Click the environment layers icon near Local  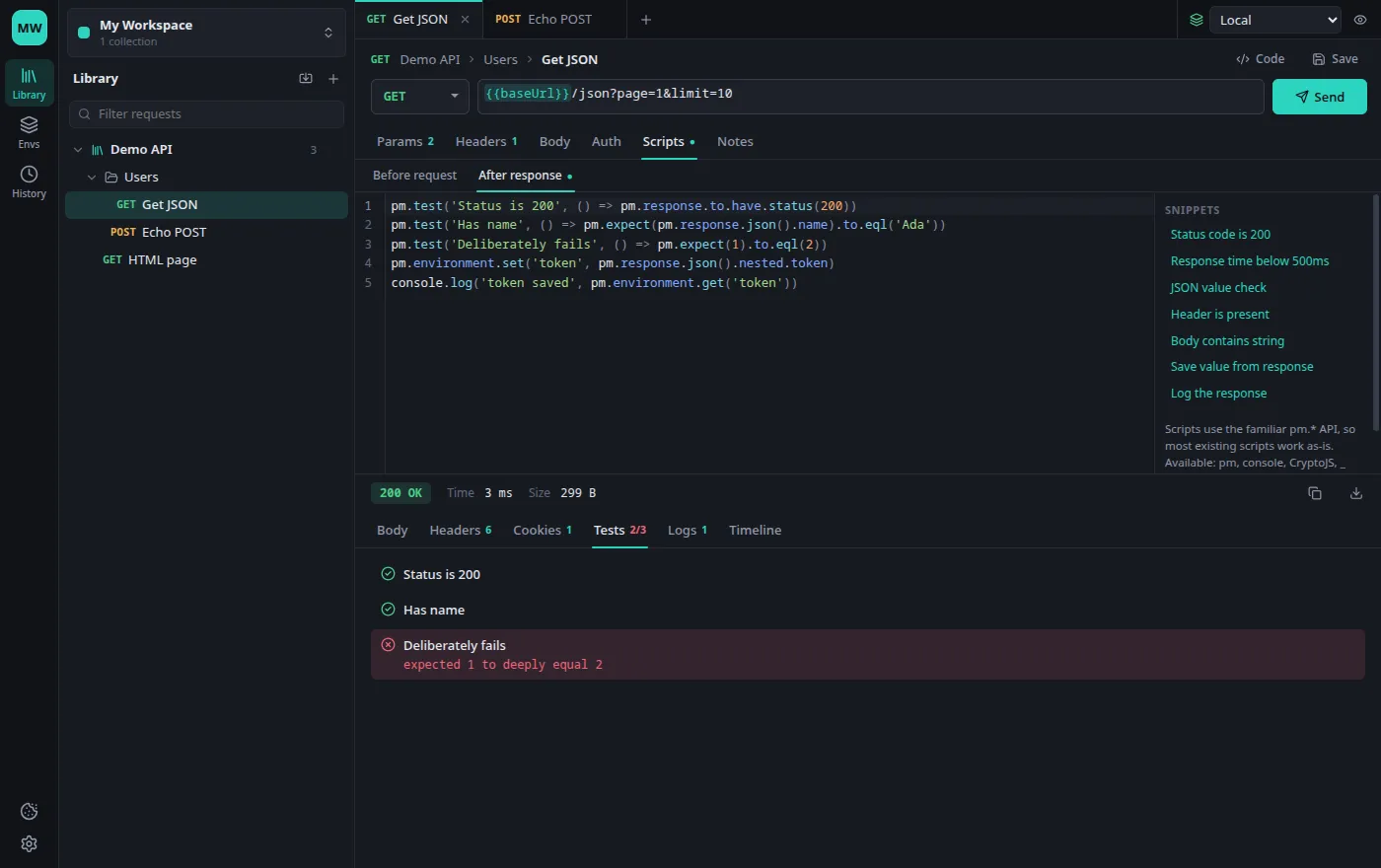tap(1197, 20)
